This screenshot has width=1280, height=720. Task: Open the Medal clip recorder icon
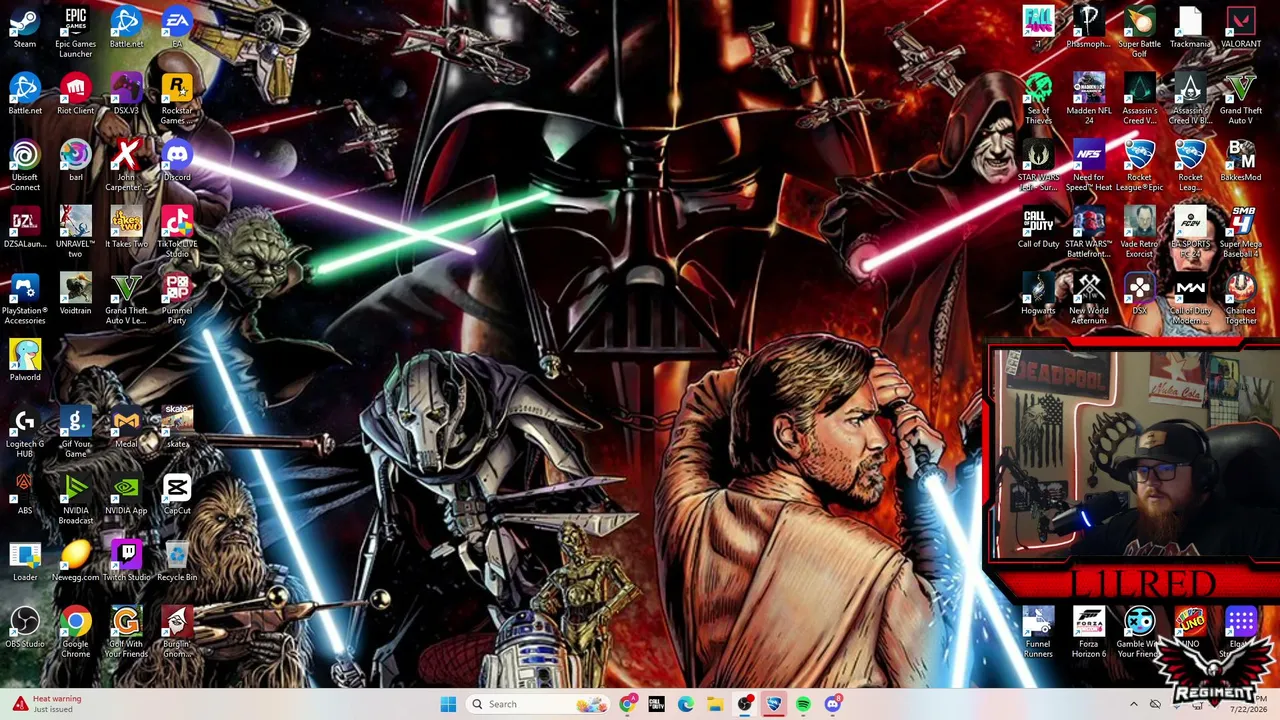coord(126,428)
